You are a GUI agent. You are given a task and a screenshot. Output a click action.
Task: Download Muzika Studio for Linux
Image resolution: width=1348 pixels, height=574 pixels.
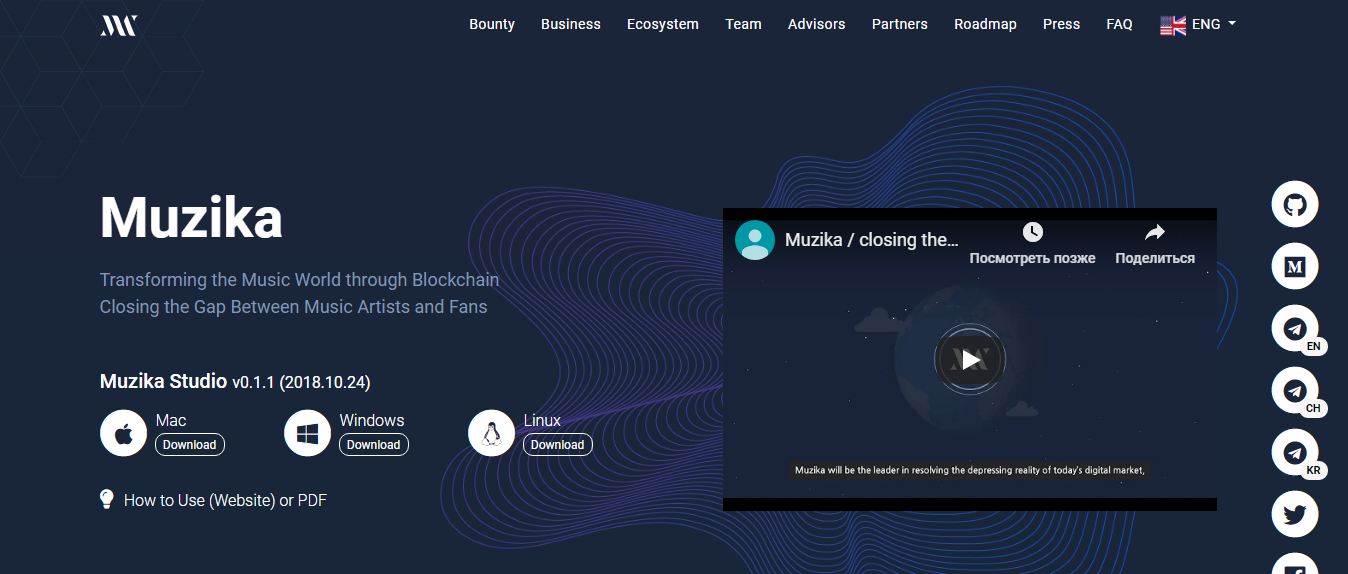point(558,445)
